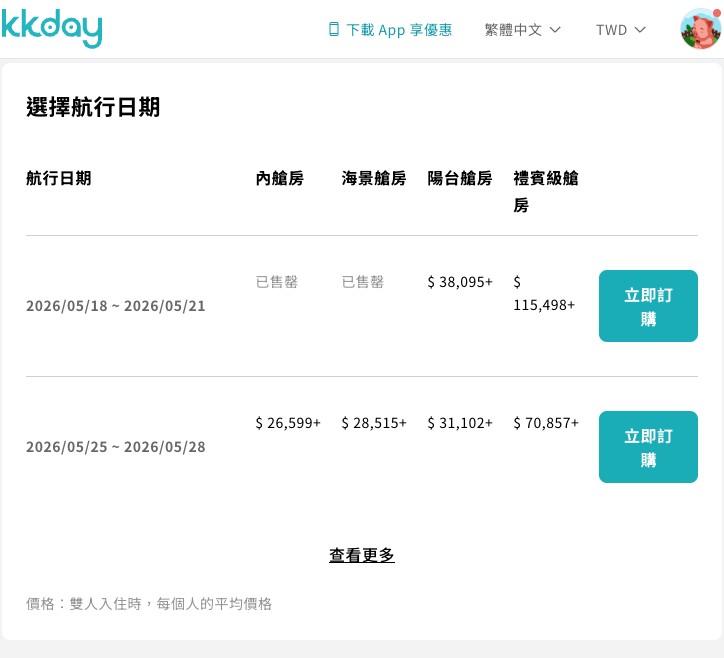Click the 內艙房 column header
This screenshot has width=724, height=658.
coord(280,178)
